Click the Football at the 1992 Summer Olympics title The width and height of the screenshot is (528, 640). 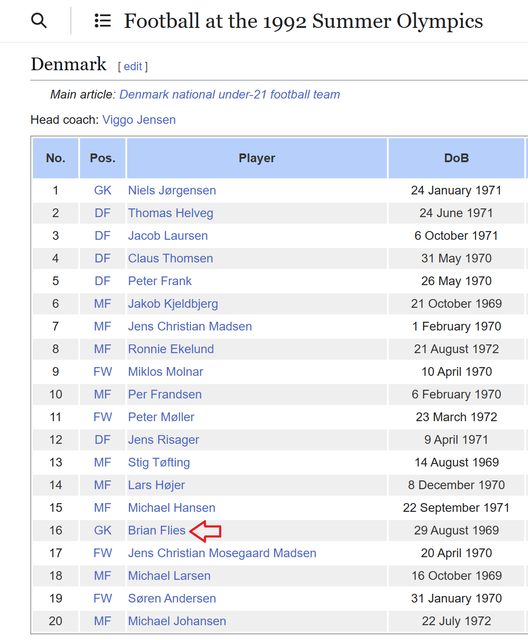click(x=303, y=21)
